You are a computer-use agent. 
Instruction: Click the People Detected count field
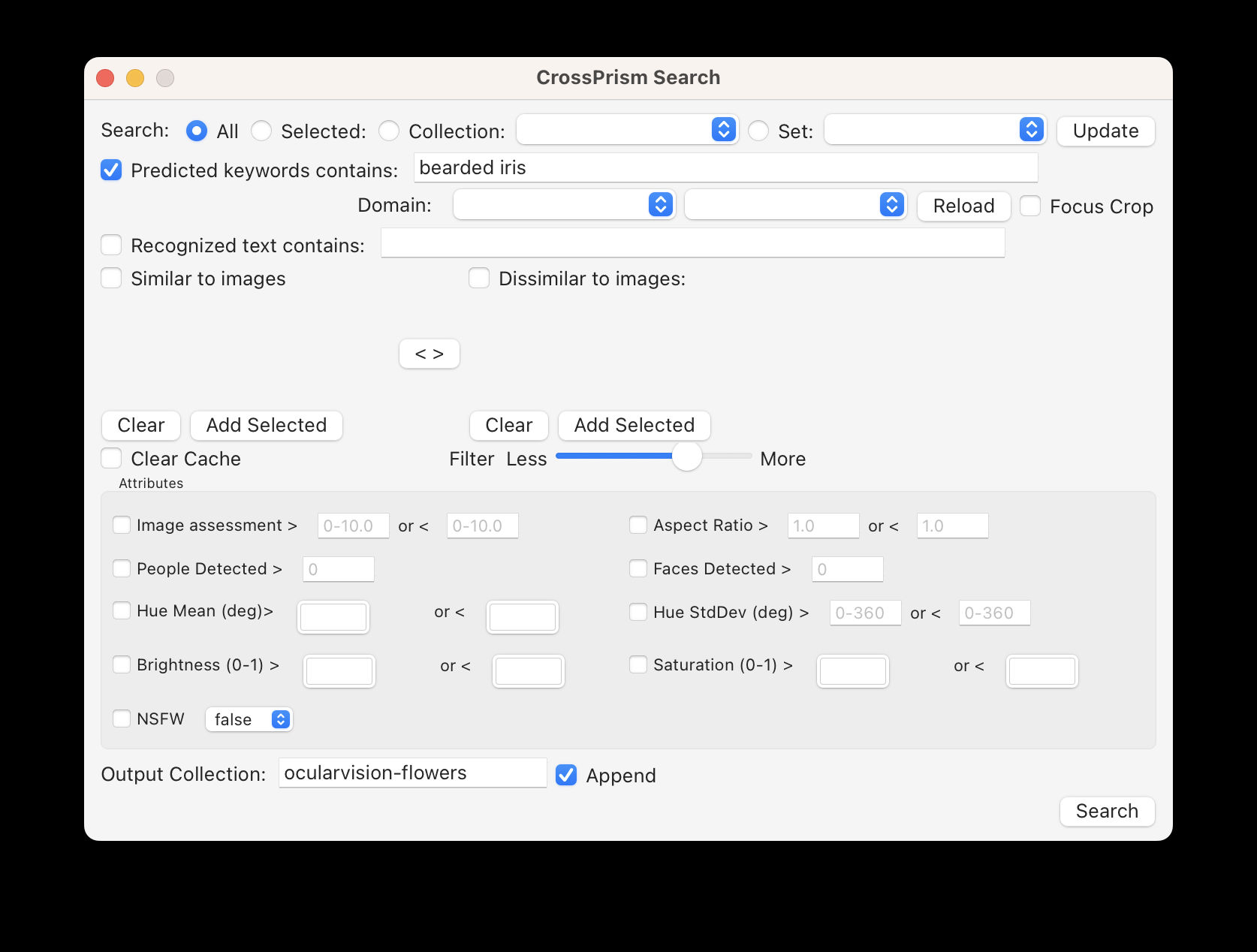pyautogui.click(x=339, y=569)
